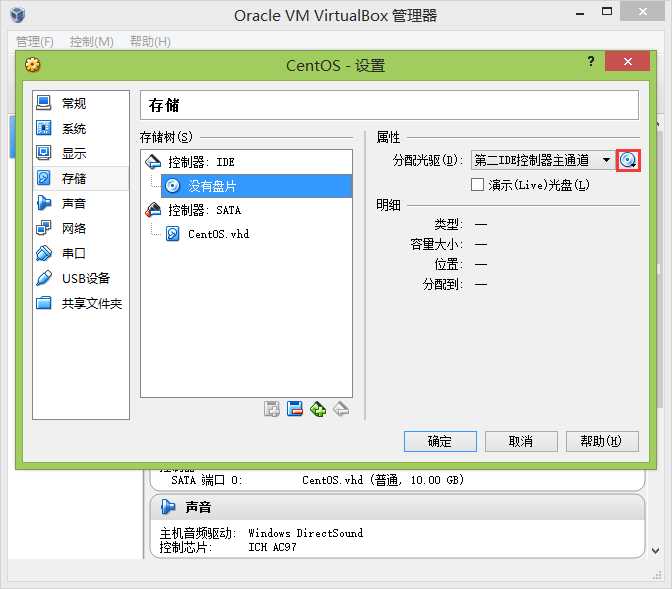Click the 共享文件夹 label in settings list
The image size is (672, 589).
click(x=92, y=303)
